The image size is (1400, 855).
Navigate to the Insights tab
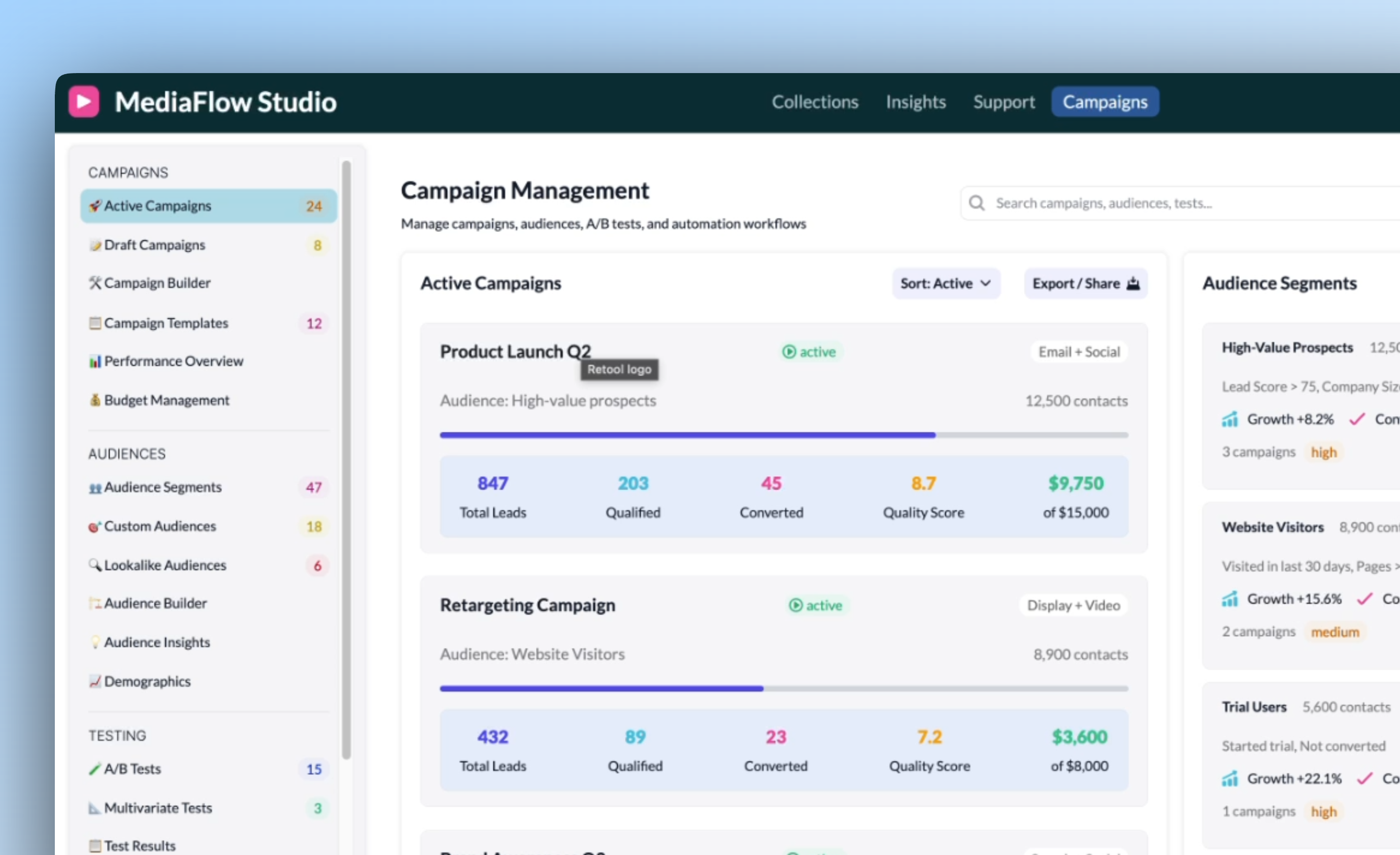[x=915, y=102]
